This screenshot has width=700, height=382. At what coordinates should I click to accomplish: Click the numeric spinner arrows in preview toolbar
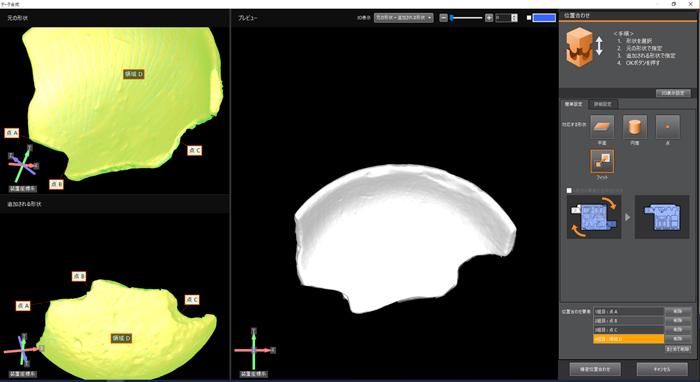514,18
